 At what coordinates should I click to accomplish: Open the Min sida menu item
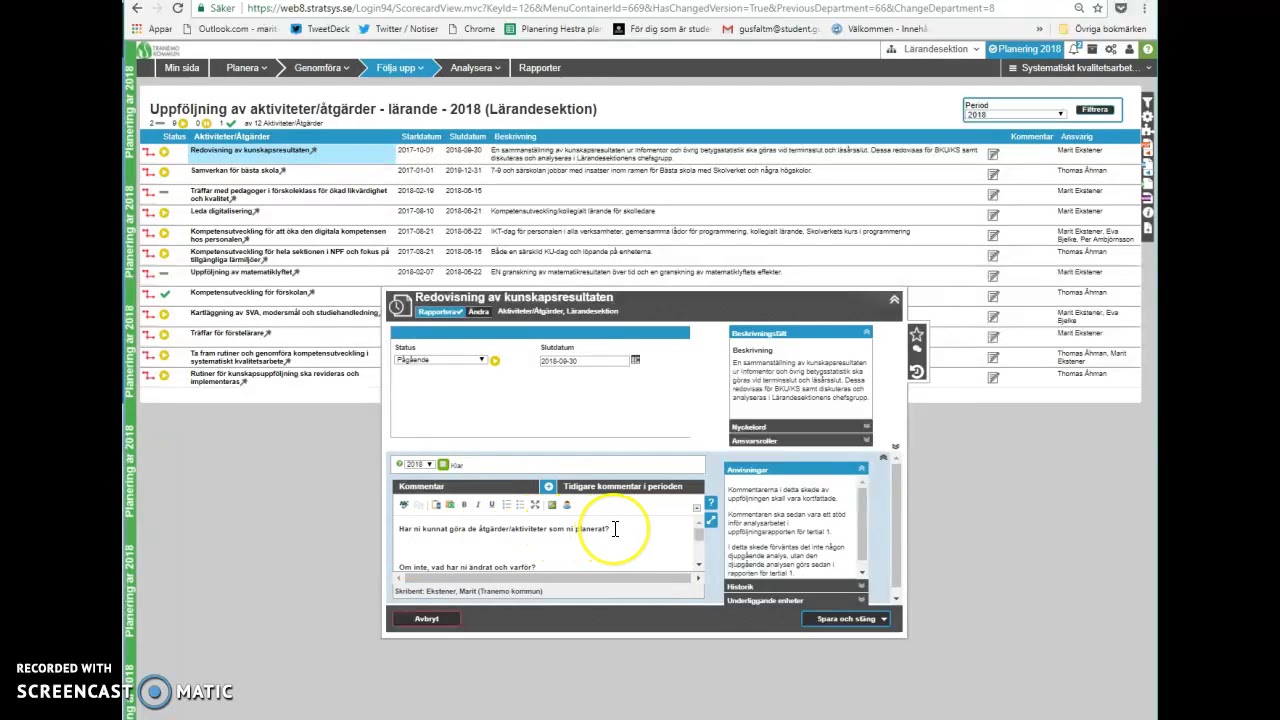[x=182, y=68]
